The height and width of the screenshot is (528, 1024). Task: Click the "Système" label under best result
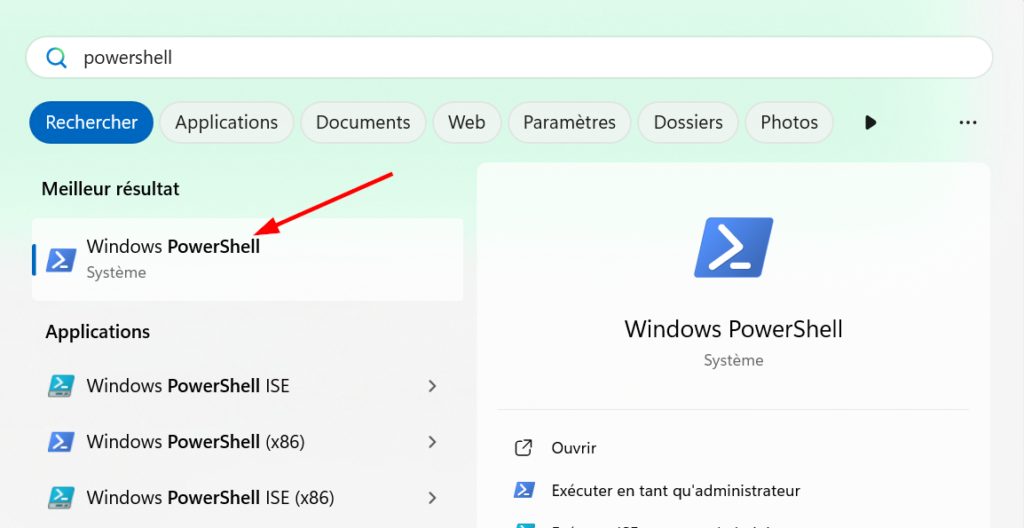pos(116,272)
